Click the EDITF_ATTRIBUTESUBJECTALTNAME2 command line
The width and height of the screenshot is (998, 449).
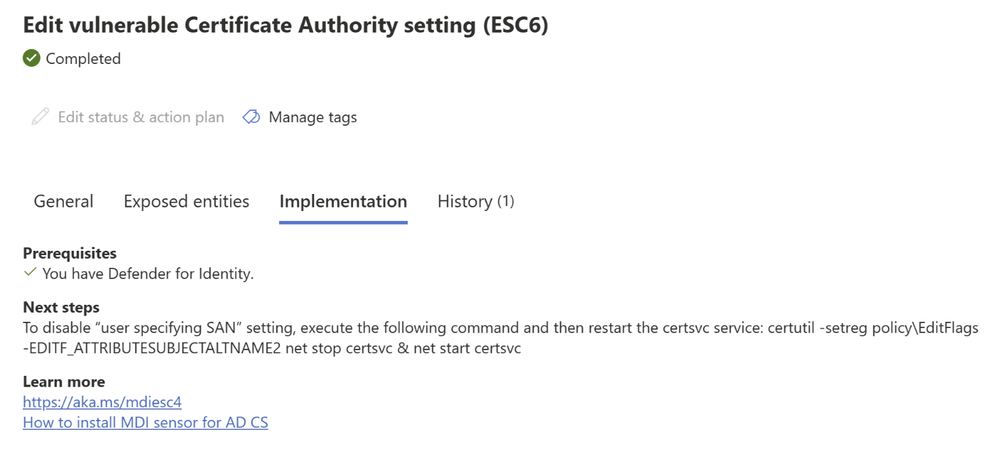pyautogui.click(x=272, y=350)
